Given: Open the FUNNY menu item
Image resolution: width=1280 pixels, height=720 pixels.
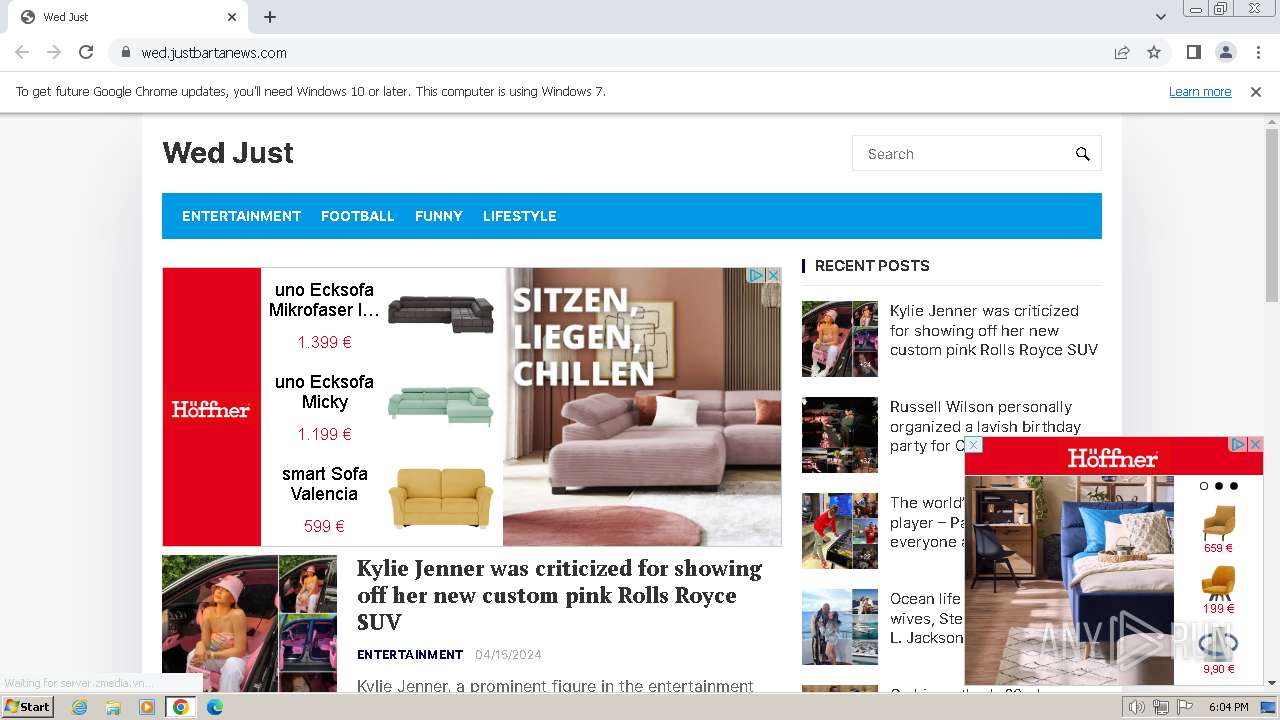Looking at the screenshot, I should pyautogui.click(x=439, y=216).
